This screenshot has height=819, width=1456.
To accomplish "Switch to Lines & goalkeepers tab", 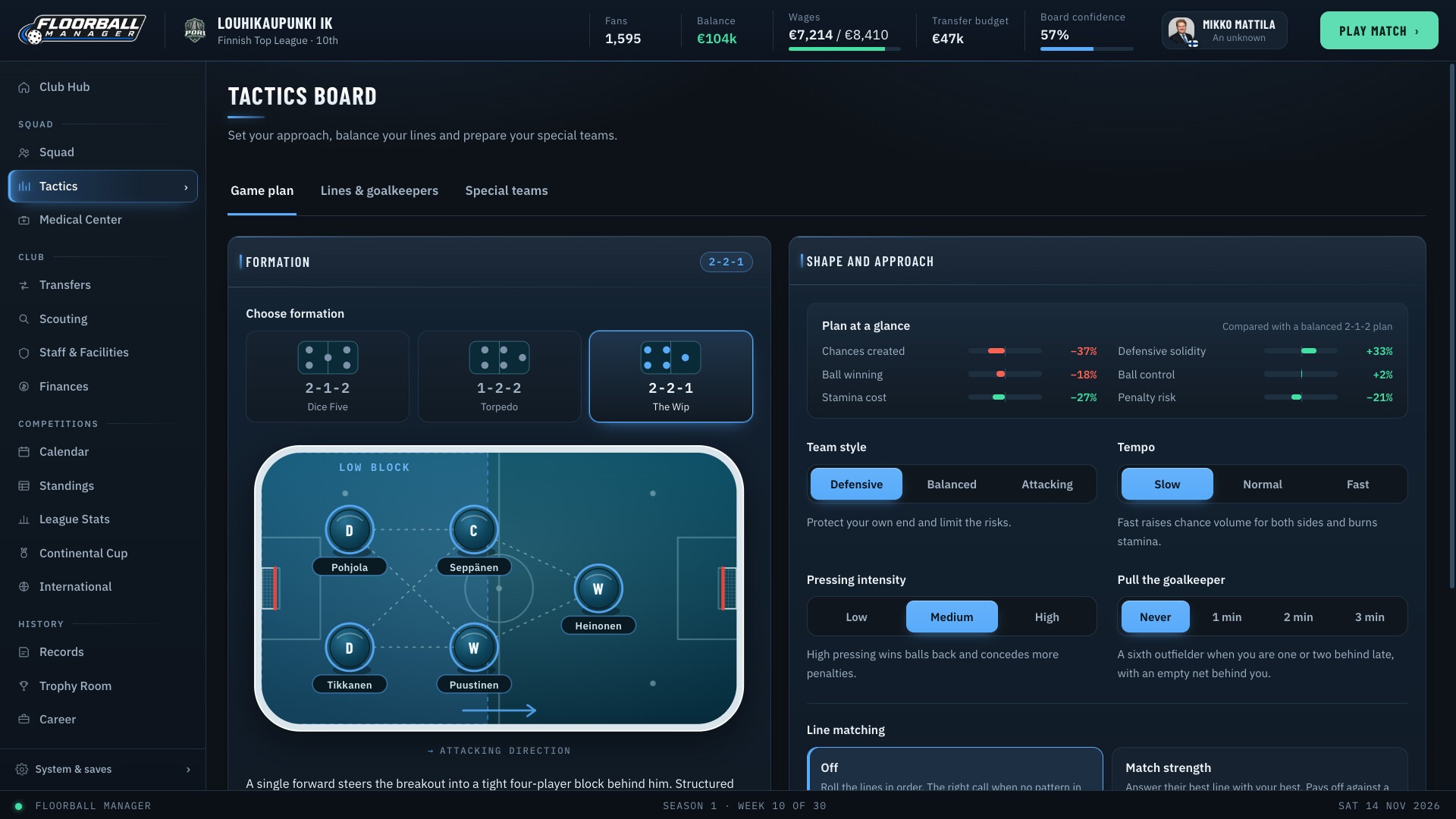I will pos(379,190).
